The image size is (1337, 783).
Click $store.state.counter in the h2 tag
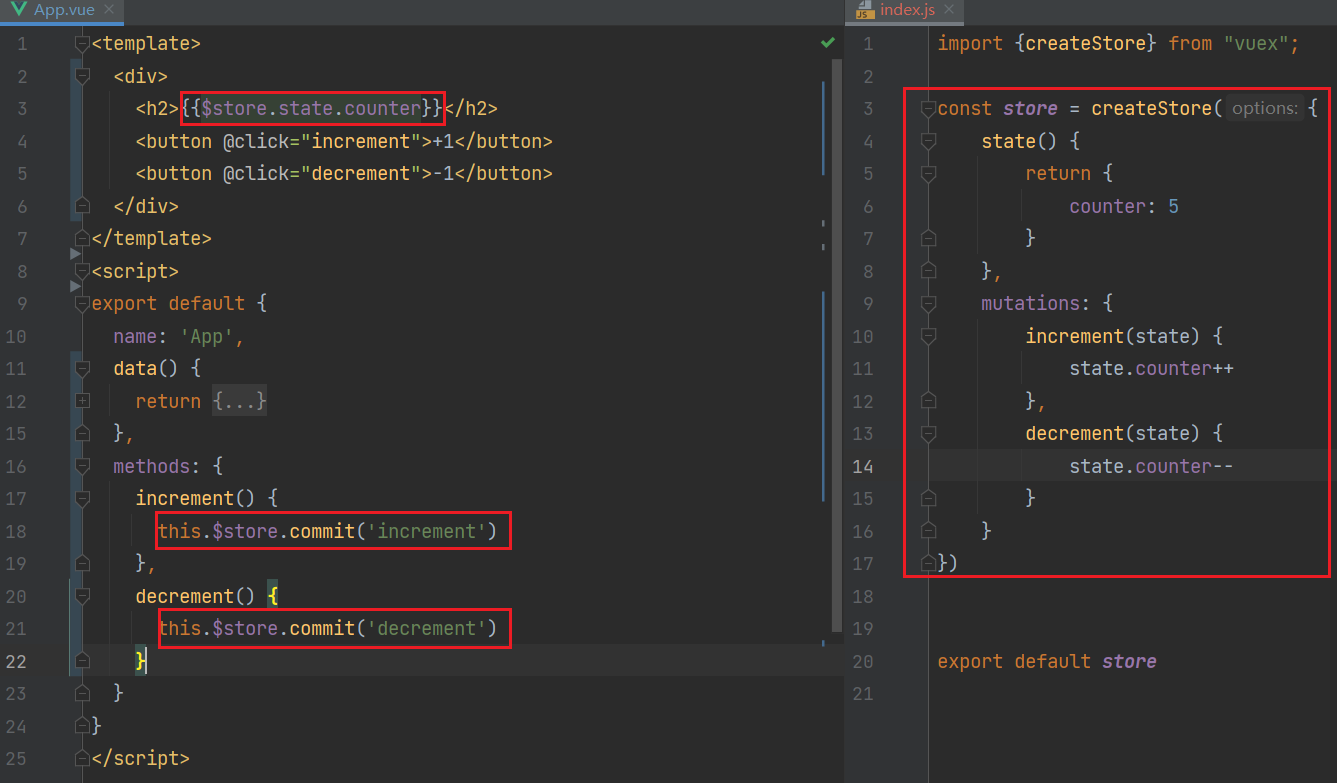coord(311,109)
